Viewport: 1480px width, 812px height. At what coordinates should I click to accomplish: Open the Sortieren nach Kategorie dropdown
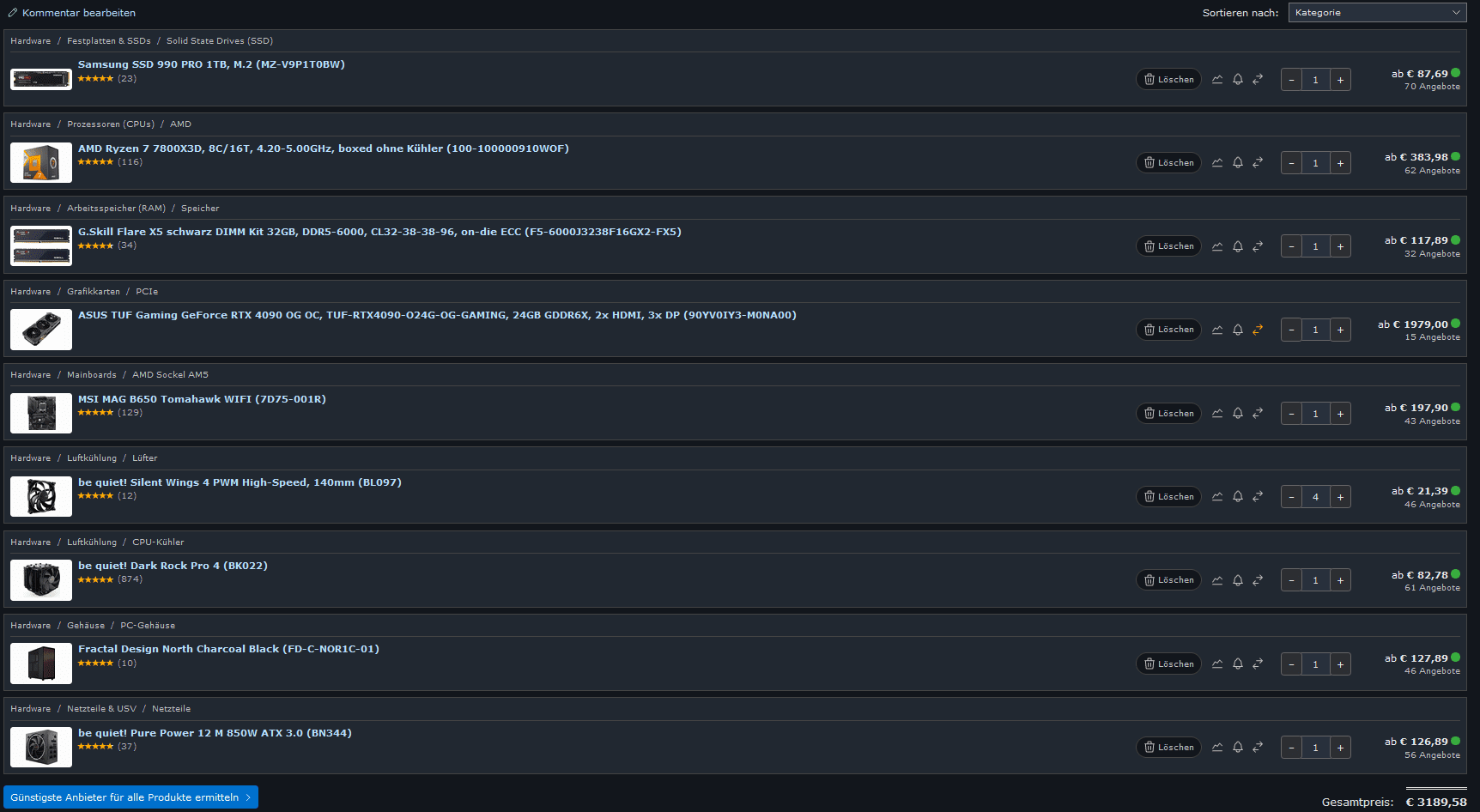click(1377, 13)
